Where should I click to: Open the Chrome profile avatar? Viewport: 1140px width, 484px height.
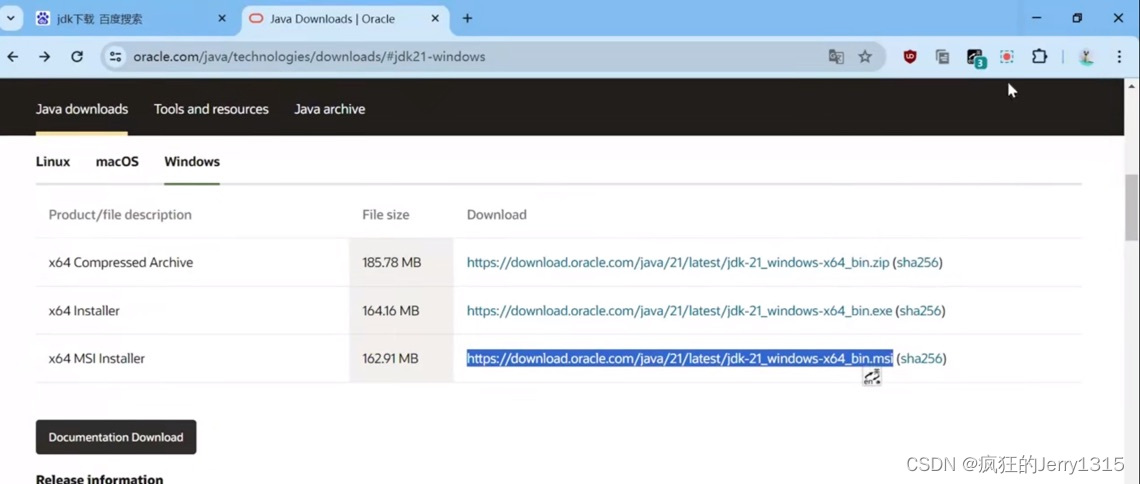point(1086,57)
